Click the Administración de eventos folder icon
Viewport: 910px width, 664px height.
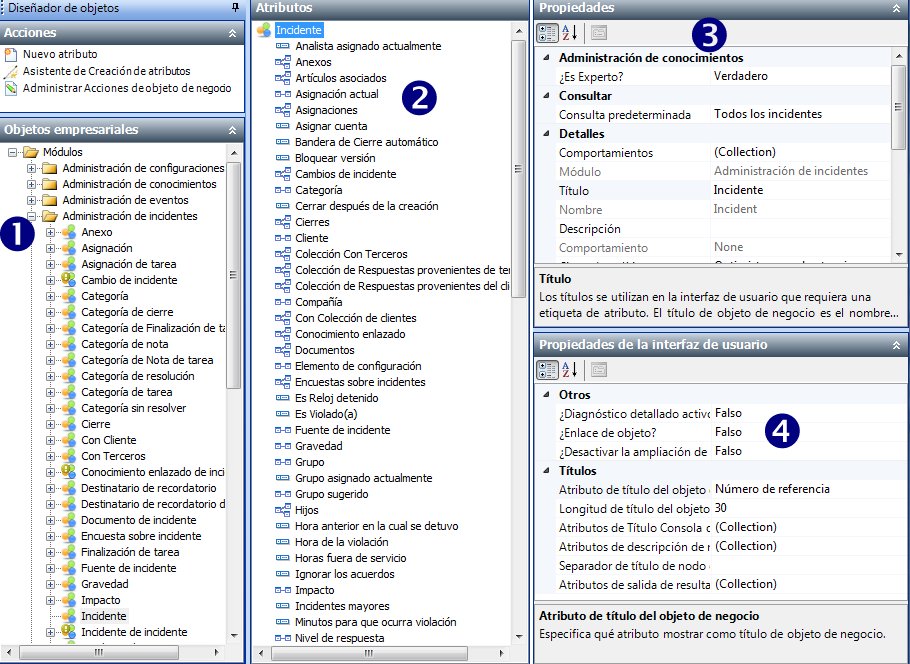(50, 200)
